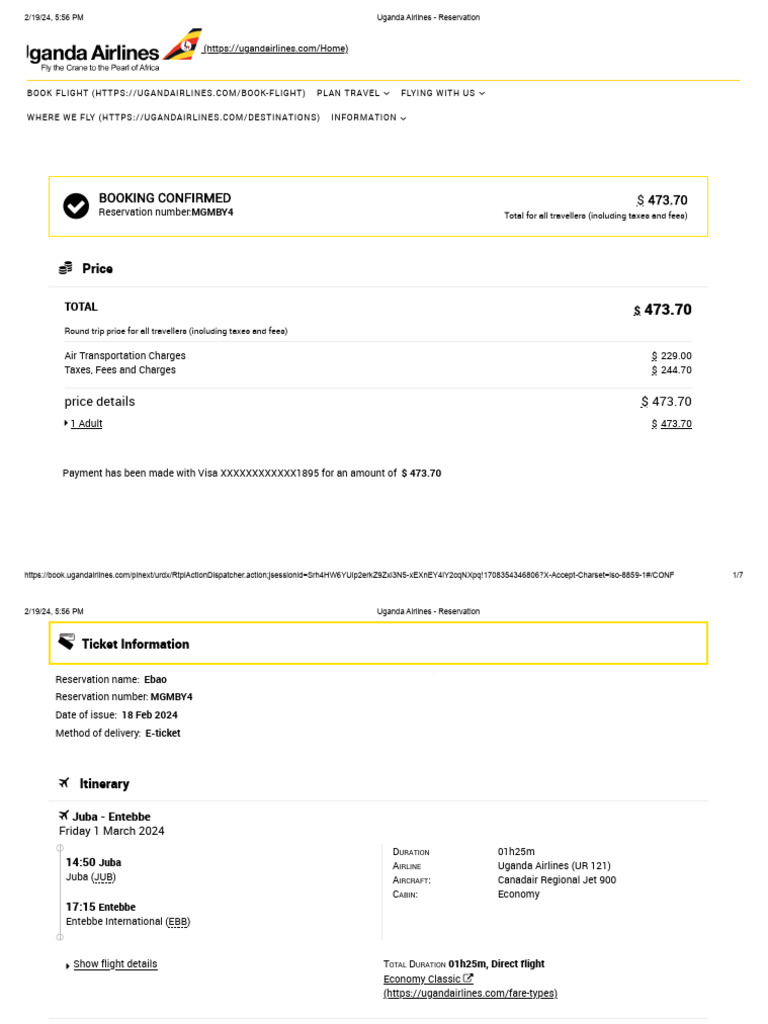Show flight details for Juba - Entebbe
Screen dimensions: 768x1024
(114, 964)
